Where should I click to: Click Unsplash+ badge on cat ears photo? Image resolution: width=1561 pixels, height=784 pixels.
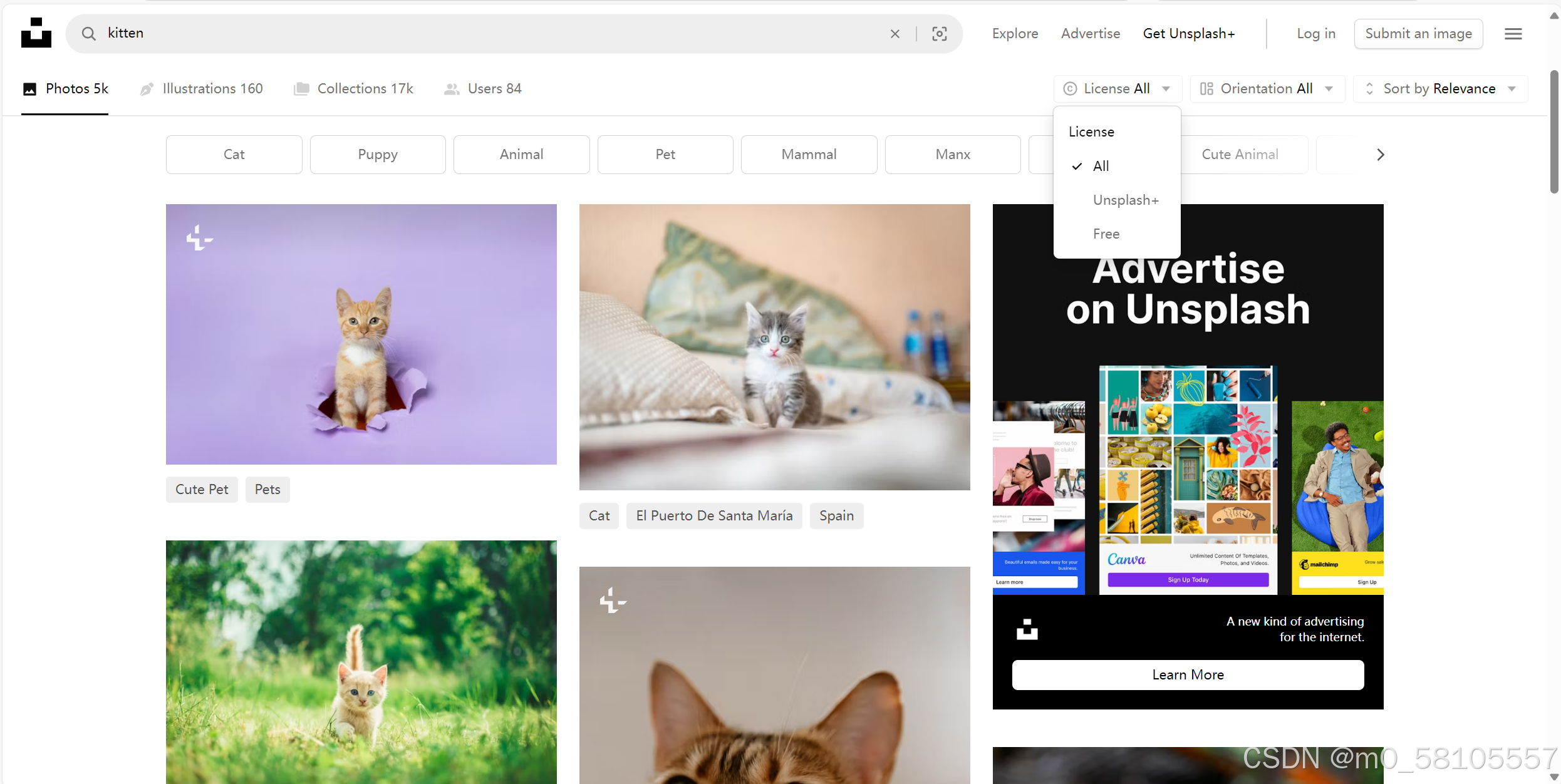click(x=613, y=601)
